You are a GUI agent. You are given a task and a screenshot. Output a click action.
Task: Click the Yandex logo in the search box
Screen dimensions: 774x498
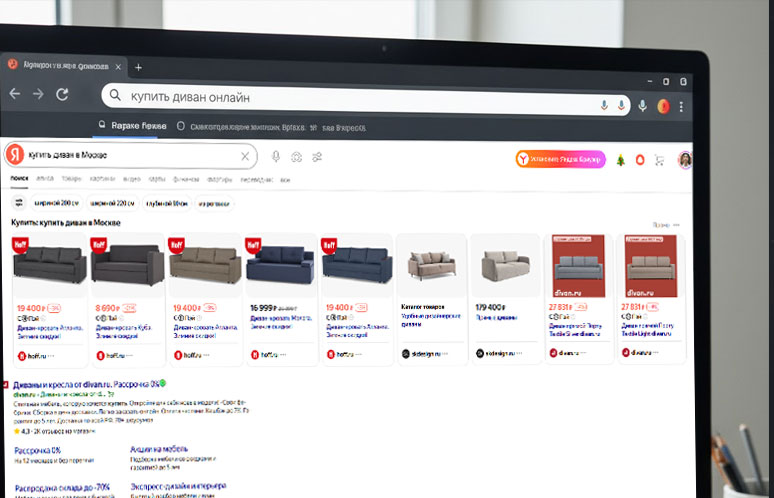click(x=16, y=157)
